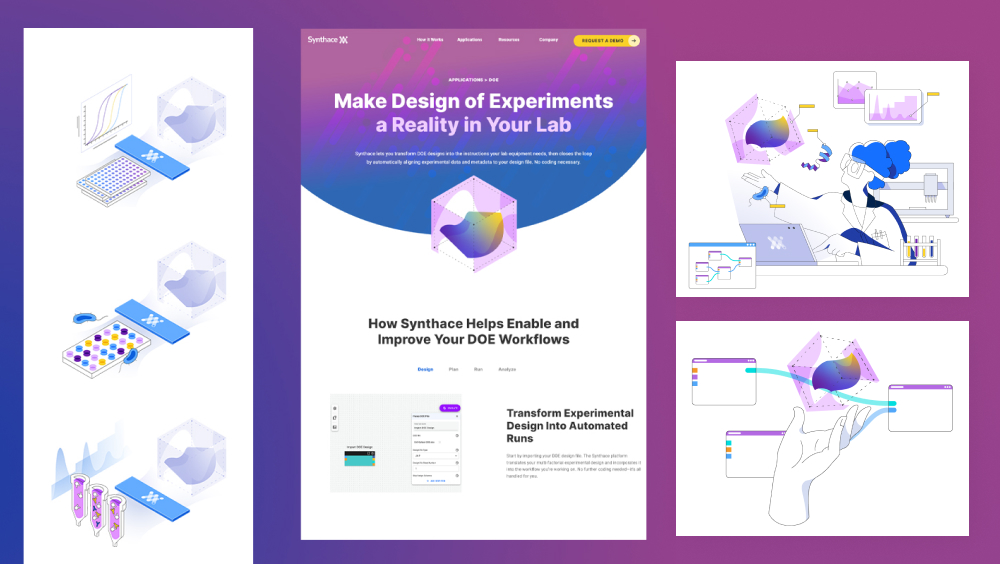Image resolution: width=1000 pixels, height=564 pixels.
Task: Click the hexagon response-surface illustration in the hero
Action: click(473, 224)
